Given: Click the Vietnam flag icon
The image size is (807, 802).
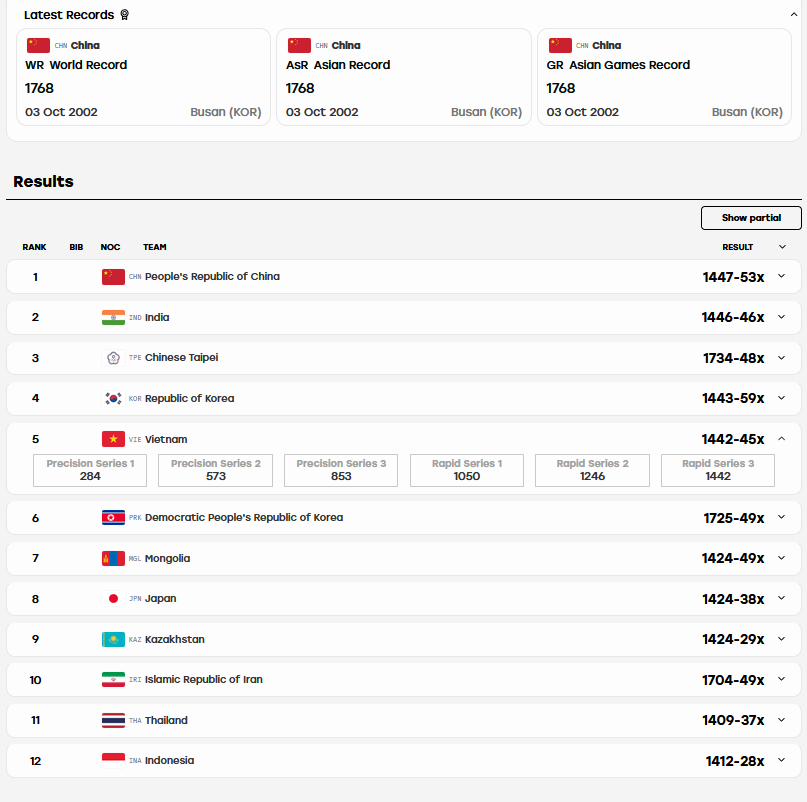Looking at the screenshot, I should (113, 439).
